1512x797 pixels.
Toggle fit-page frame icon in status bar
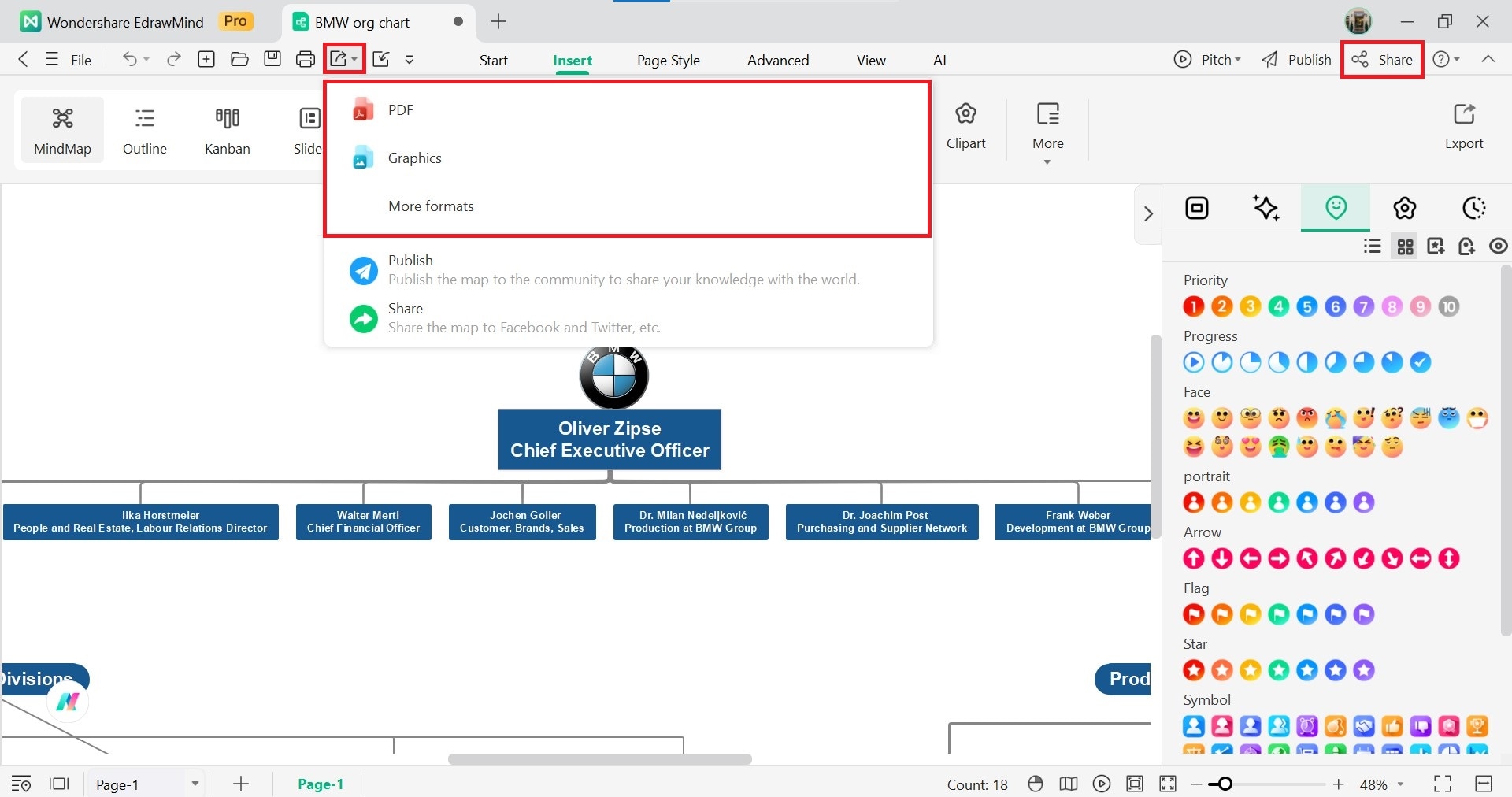pos(1135,784)
